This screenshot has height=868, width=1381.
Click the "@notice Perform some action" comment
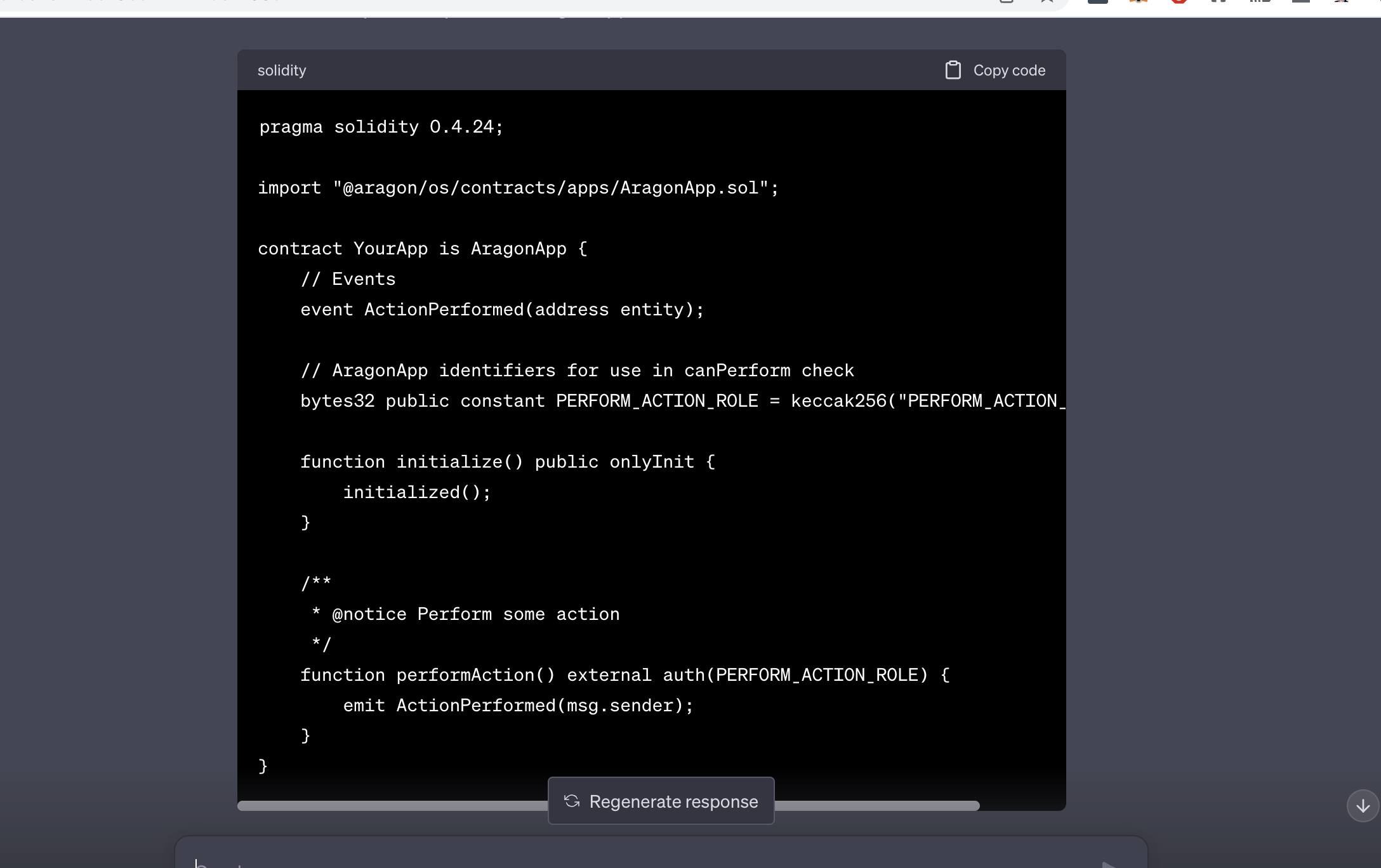(x=475, y=614)
